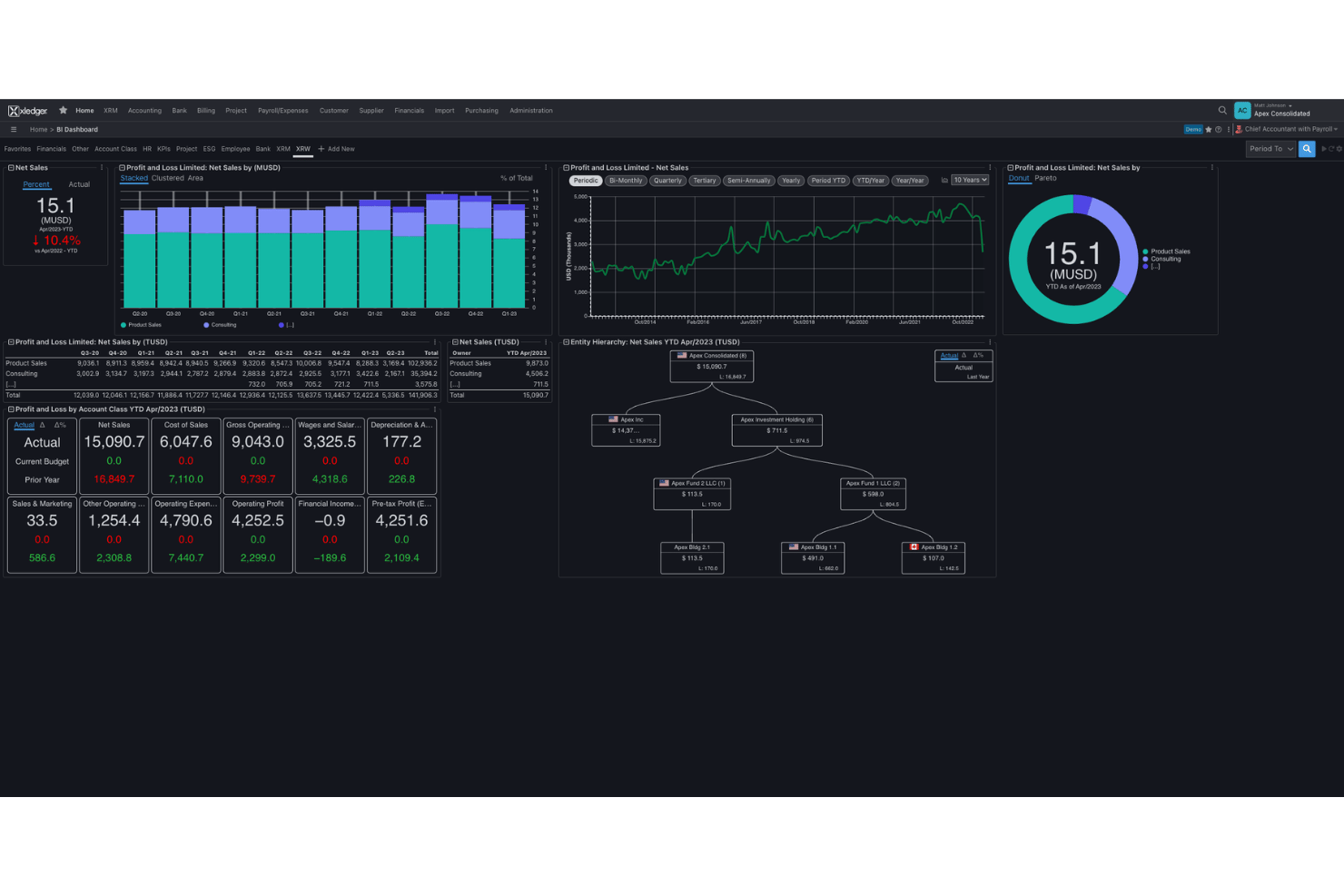Click the favorites star next to Home

pos(64,111)
